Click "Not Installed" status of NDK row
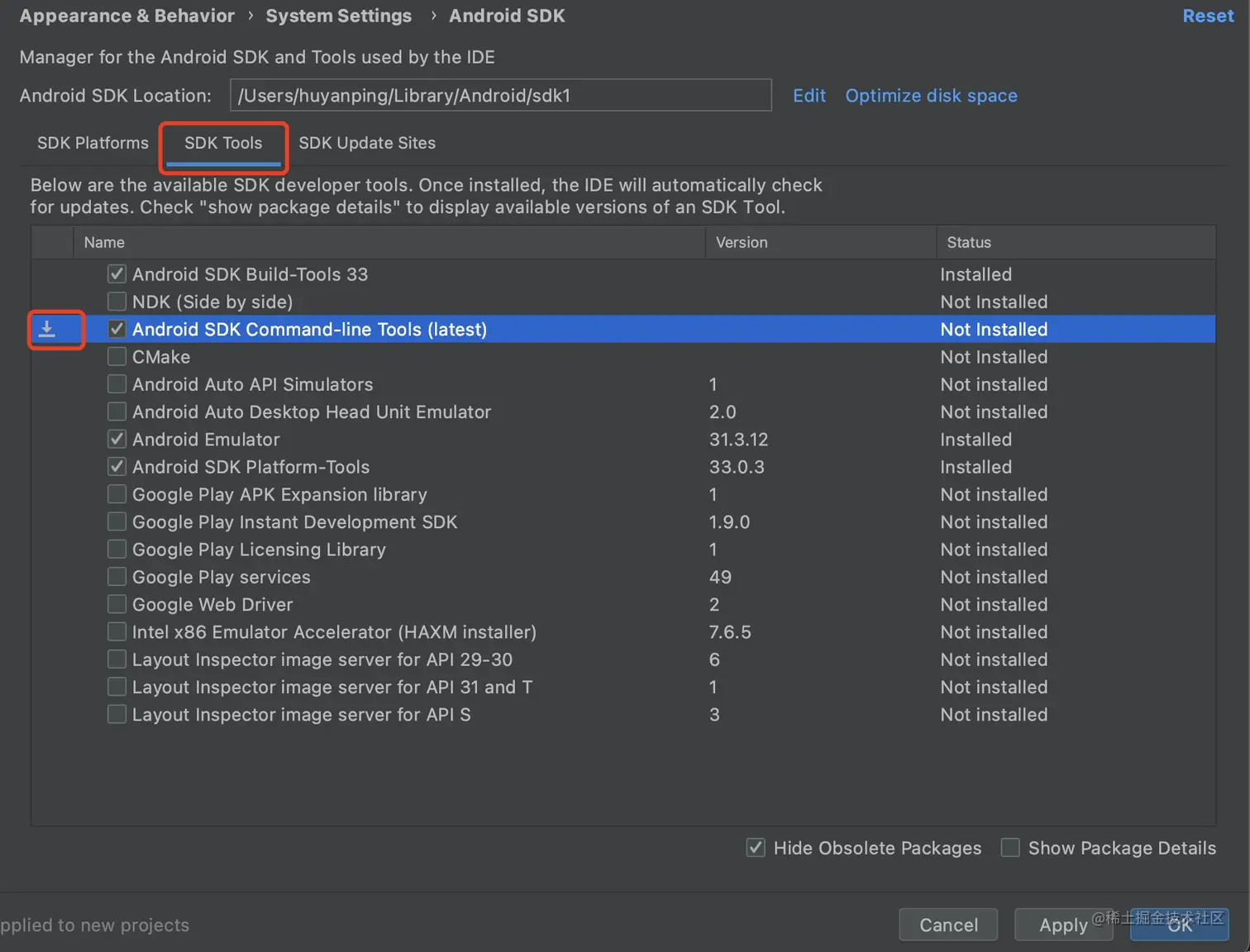The height and width of the screenshot is (952, 1250). coord(994,302)
